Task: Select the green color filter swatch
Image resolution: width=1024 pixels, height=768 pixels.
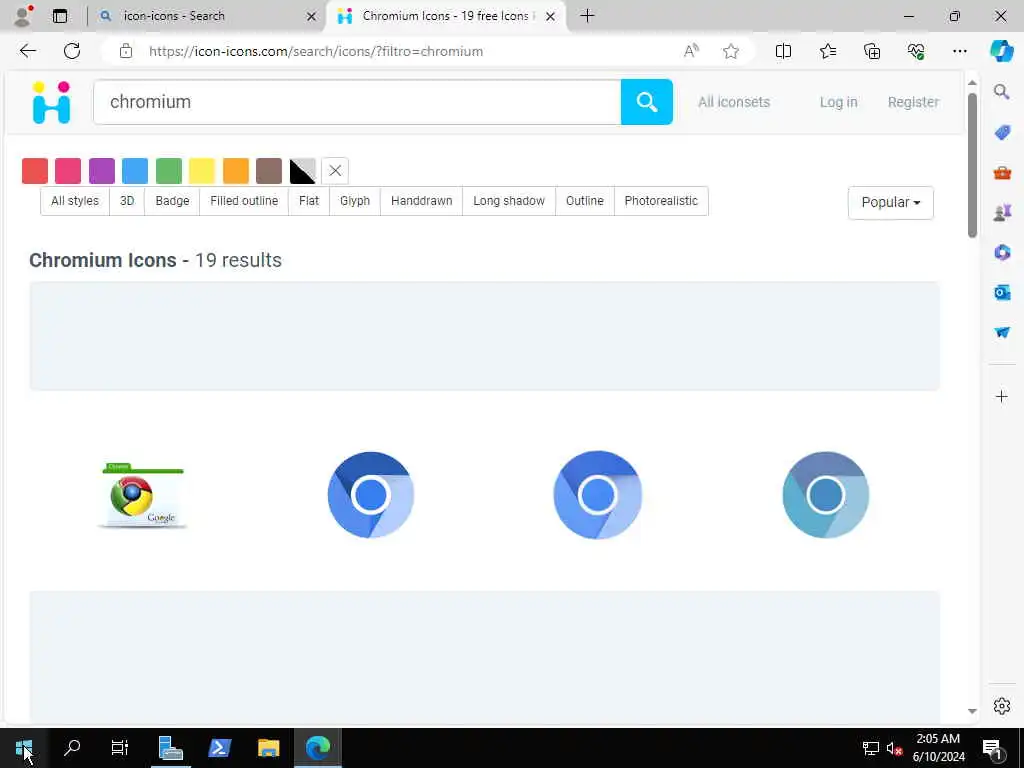Action: 168,170
